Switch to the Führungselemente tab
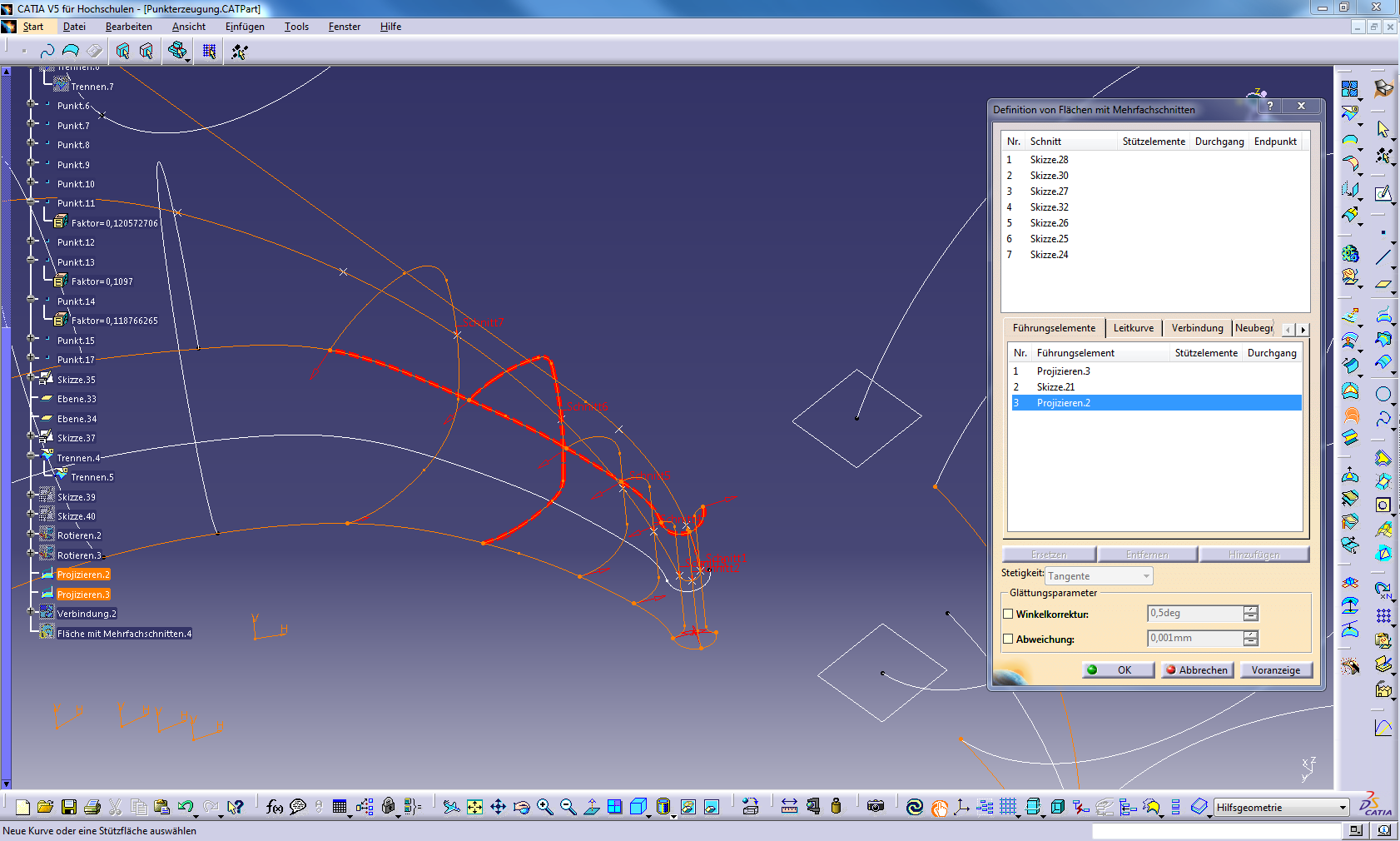This screenshot has width=1400, height=841. [1054, 328]
